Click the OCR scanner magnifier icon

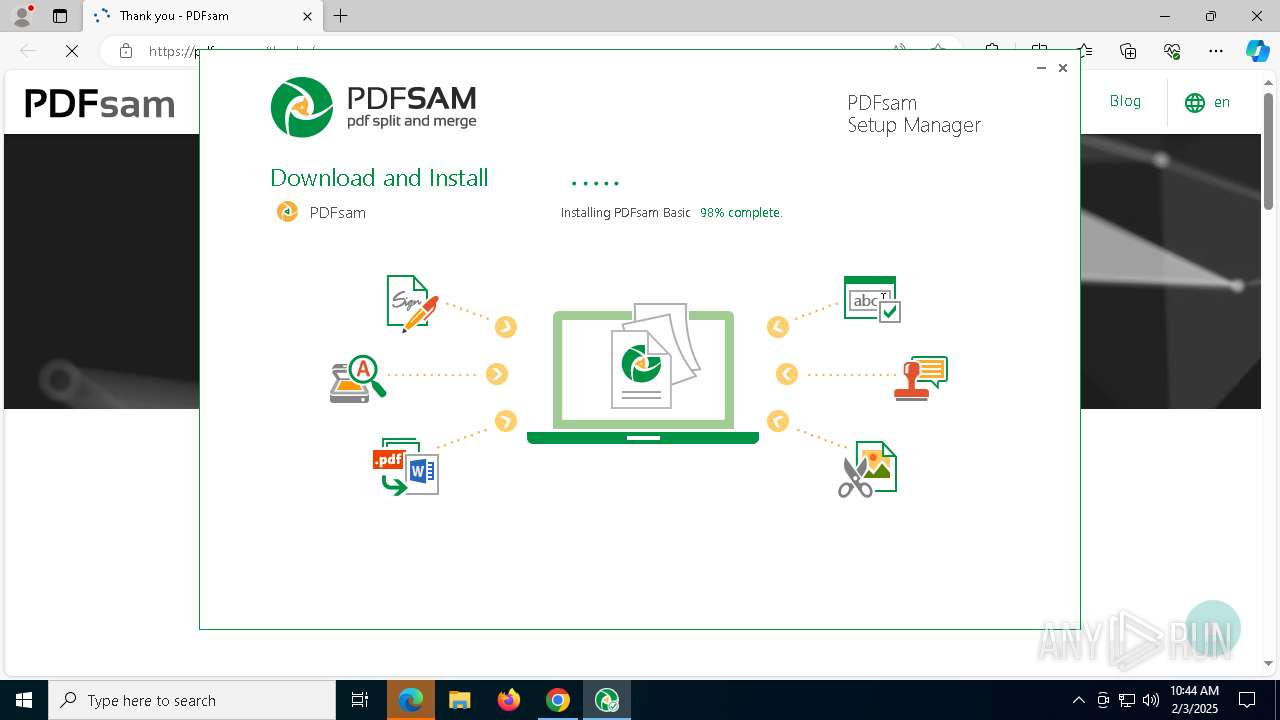pos(358,379)
